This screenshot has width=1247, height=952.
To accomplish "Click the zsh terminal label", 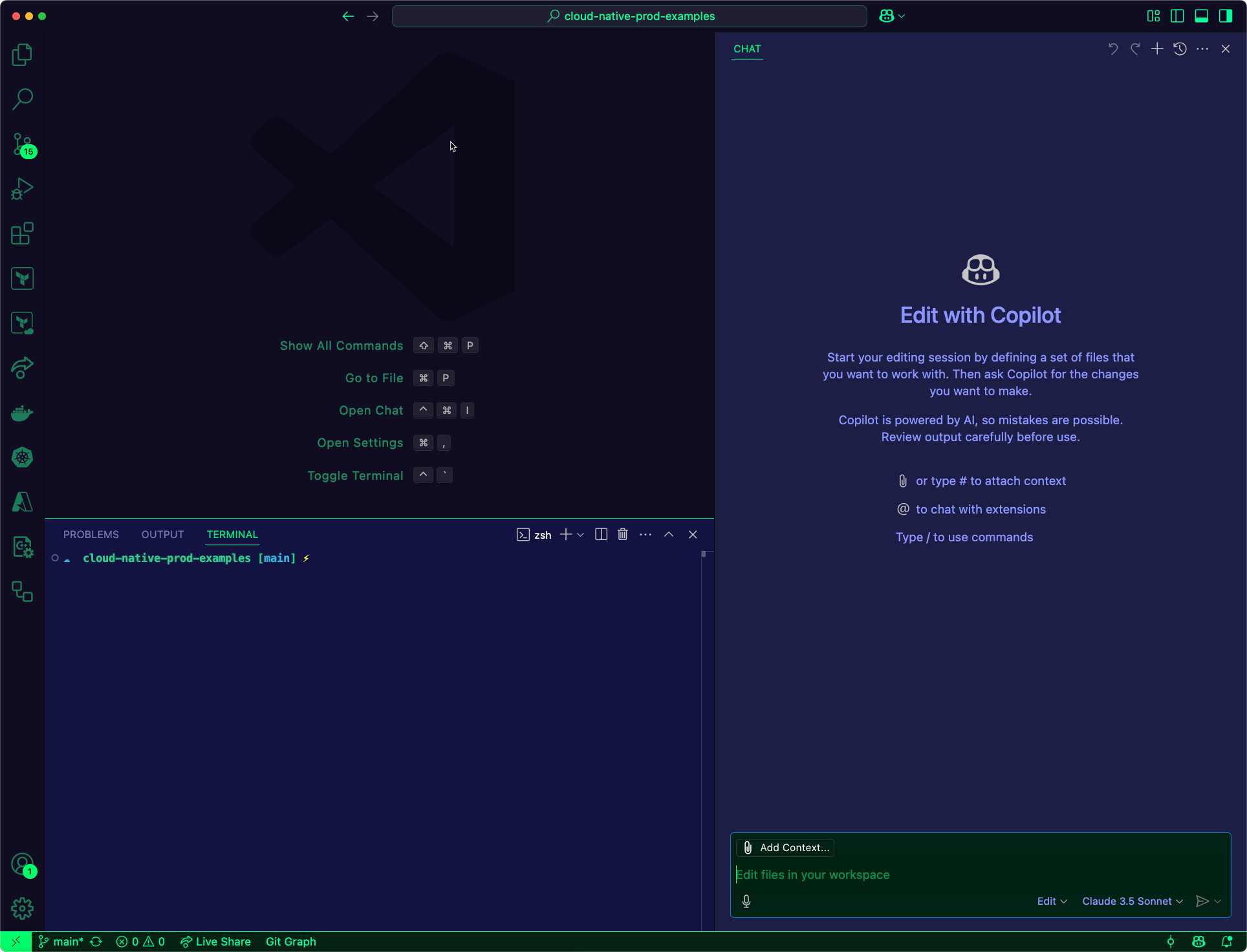I will click(x=534, y=534).
